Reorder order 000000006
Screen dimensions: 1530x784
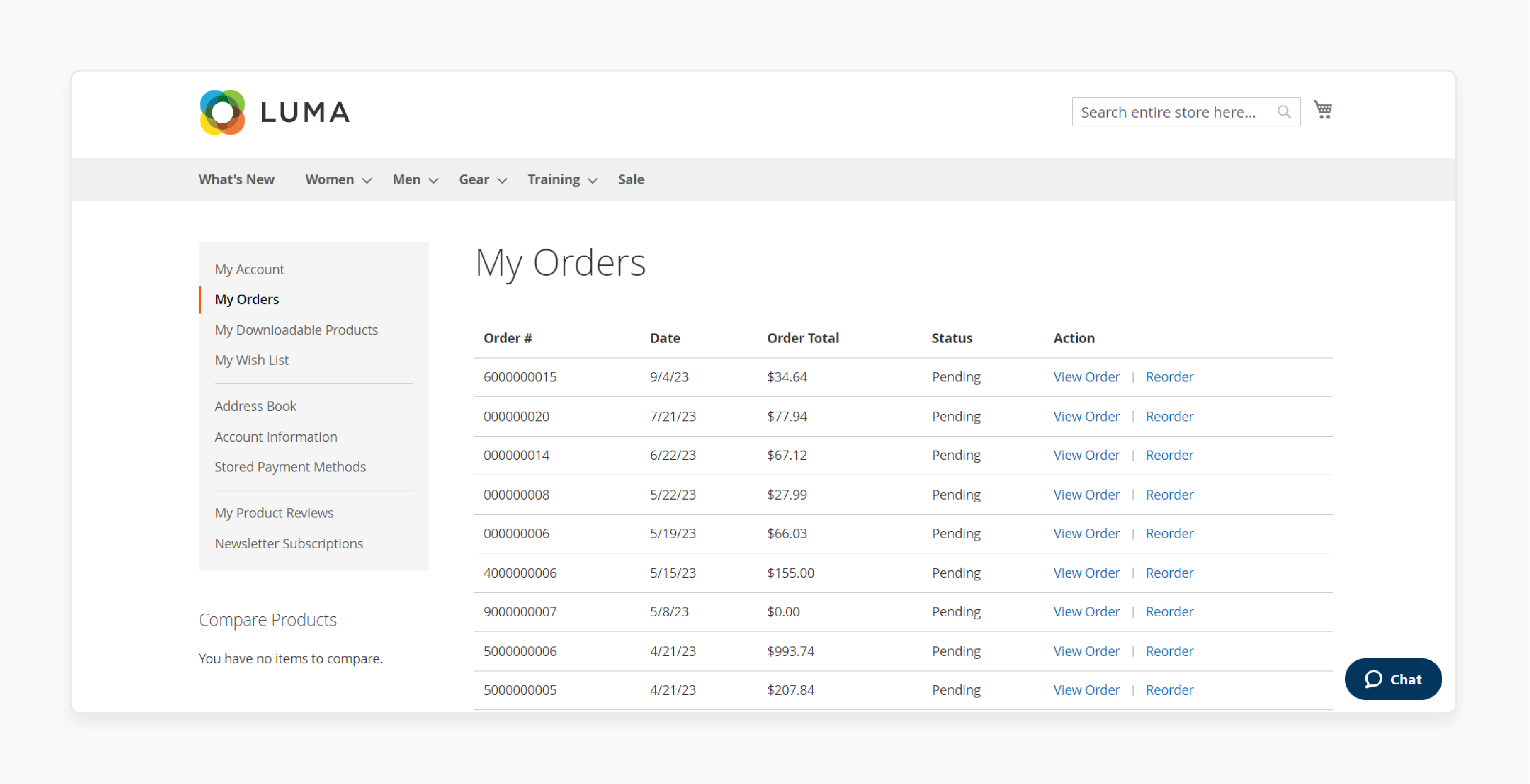[x=1169, y=533]
